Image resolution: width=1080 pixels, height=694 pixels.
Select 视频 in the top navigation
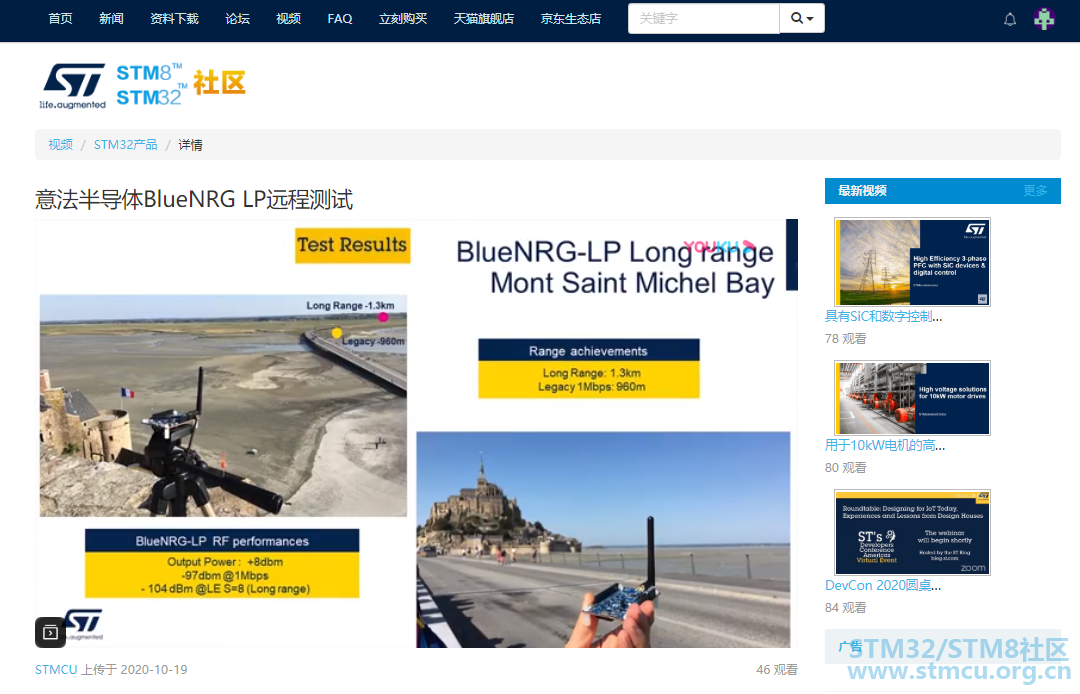pos(289,19)
